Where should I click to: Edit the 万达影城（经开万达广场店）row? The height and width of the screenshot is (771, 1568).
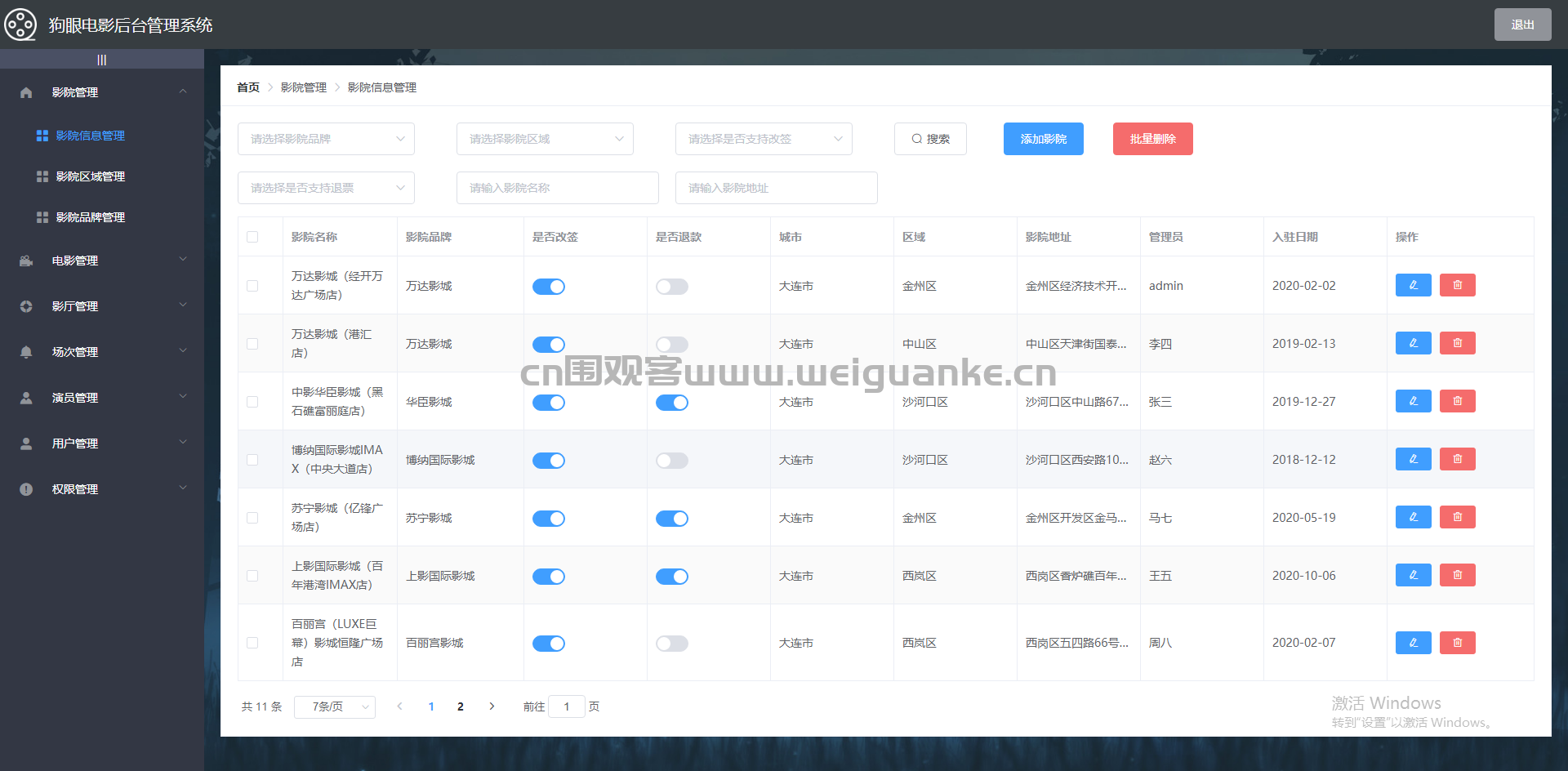point(1414,285)
